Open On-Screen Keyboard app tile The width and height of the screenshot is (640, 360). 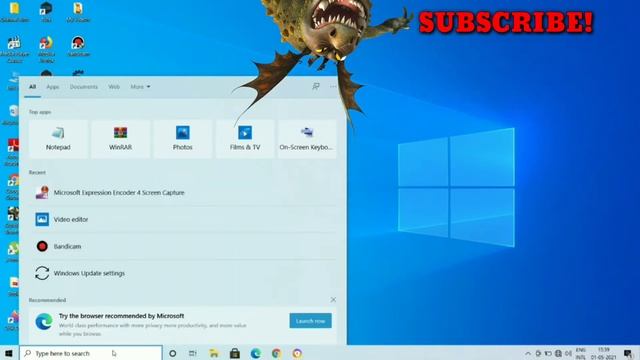click(x=307, y=139)
